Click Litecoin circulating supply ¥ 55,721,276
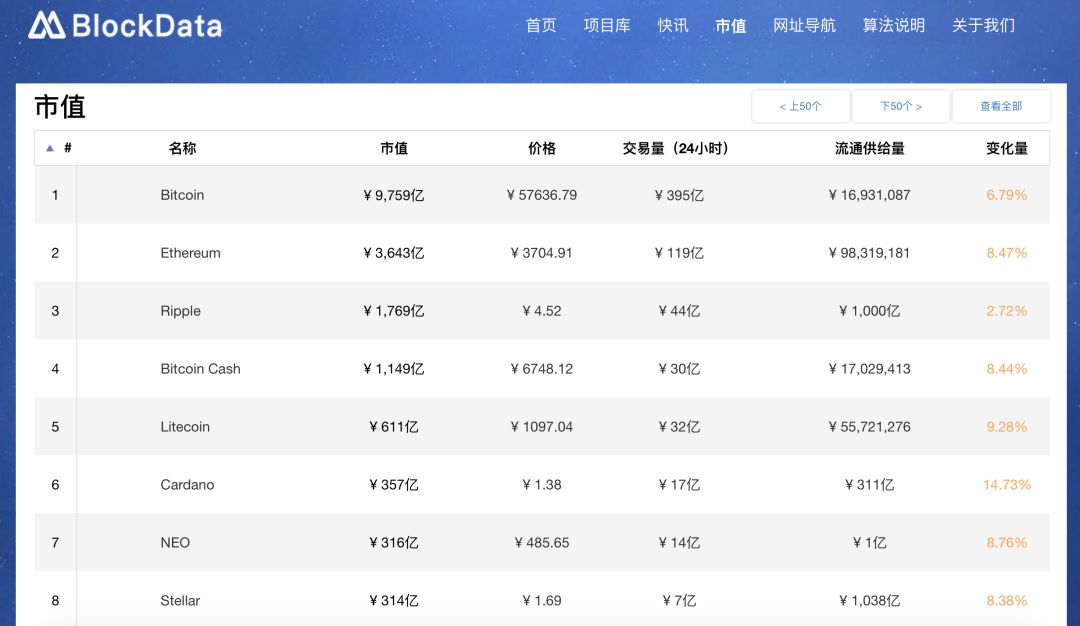This screenshot has height=626, width=1080. [x=869, y=426]
